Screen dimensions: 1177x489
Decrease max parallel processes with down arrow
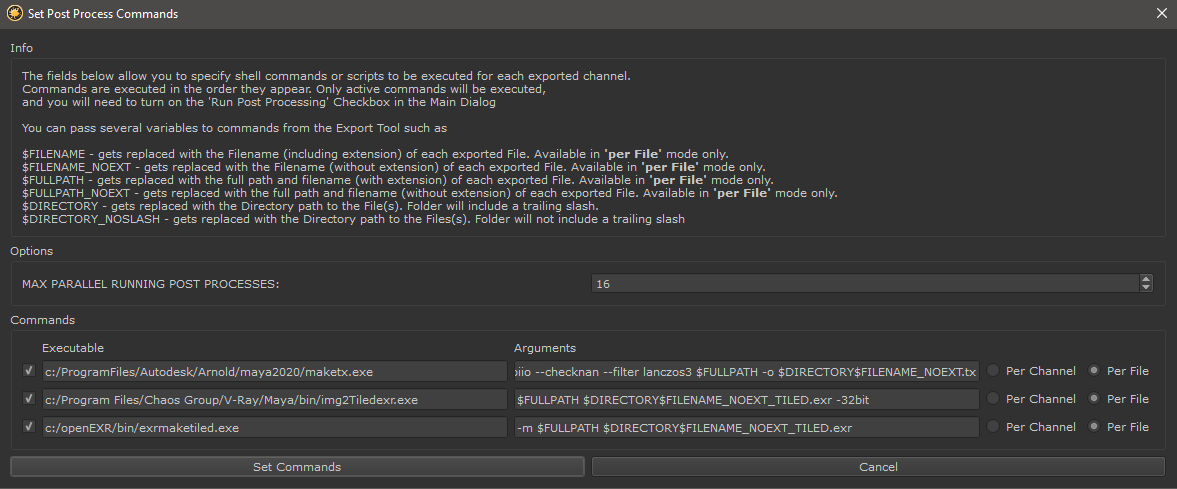[x=1146, y=289]
